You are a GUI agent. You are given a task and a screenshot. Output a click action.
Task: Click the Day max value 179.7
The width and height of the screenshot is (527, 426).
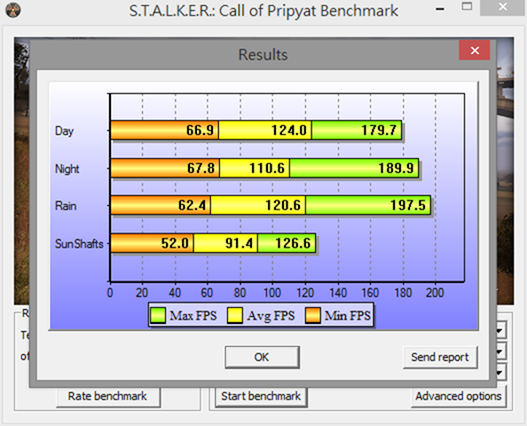click(x=379, y=130)
